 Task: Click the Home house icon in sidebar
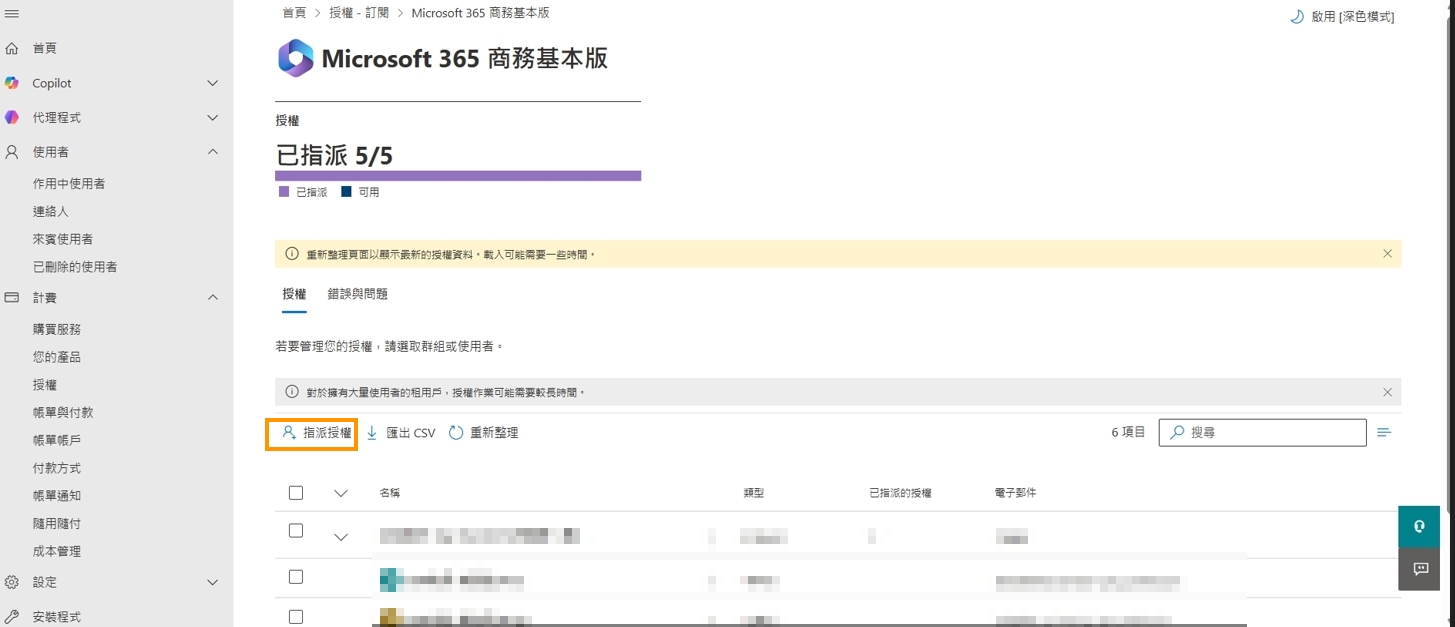click(12, 48)
